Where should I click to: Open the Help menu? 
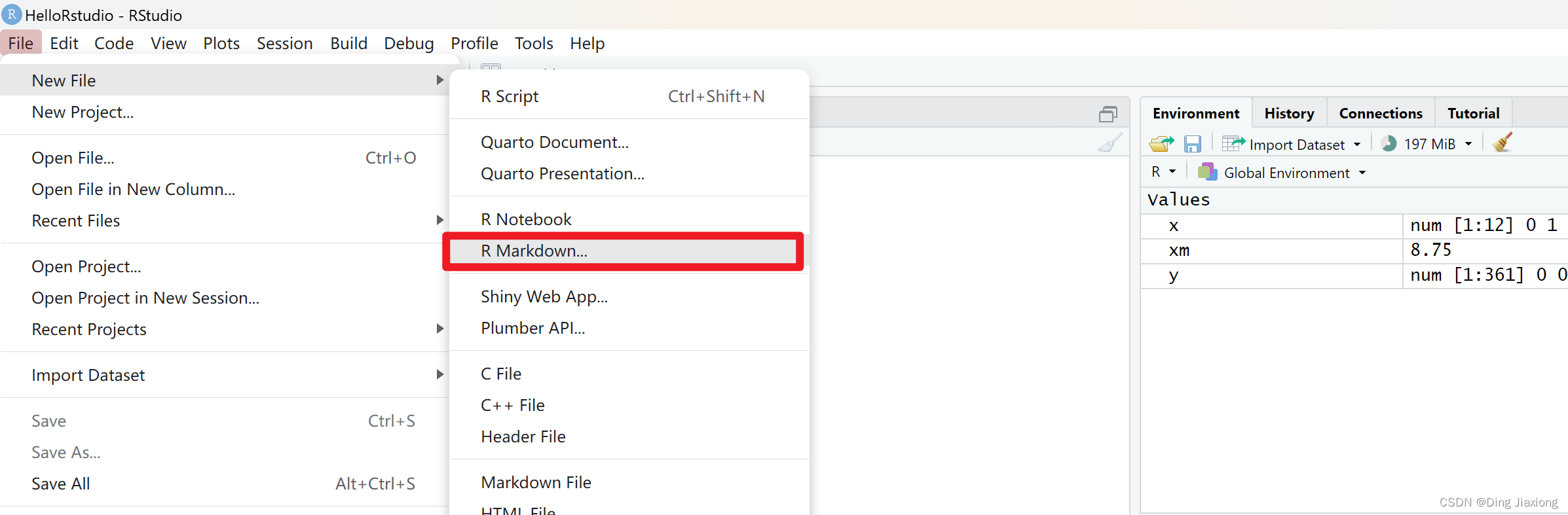click(x=587, y=43)
